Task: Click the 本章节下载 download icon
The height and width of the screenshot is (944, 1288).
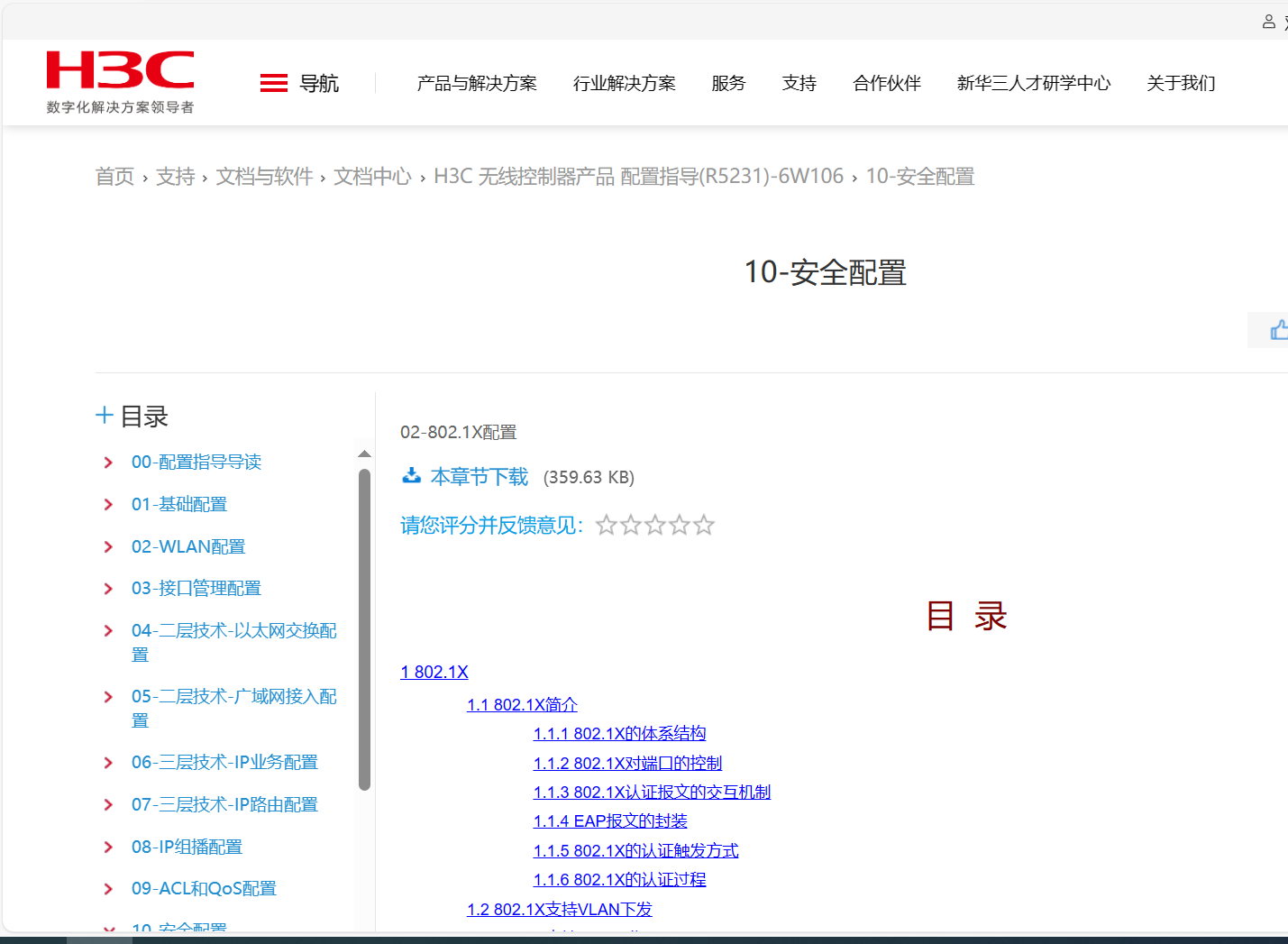Action: [411, 475]
